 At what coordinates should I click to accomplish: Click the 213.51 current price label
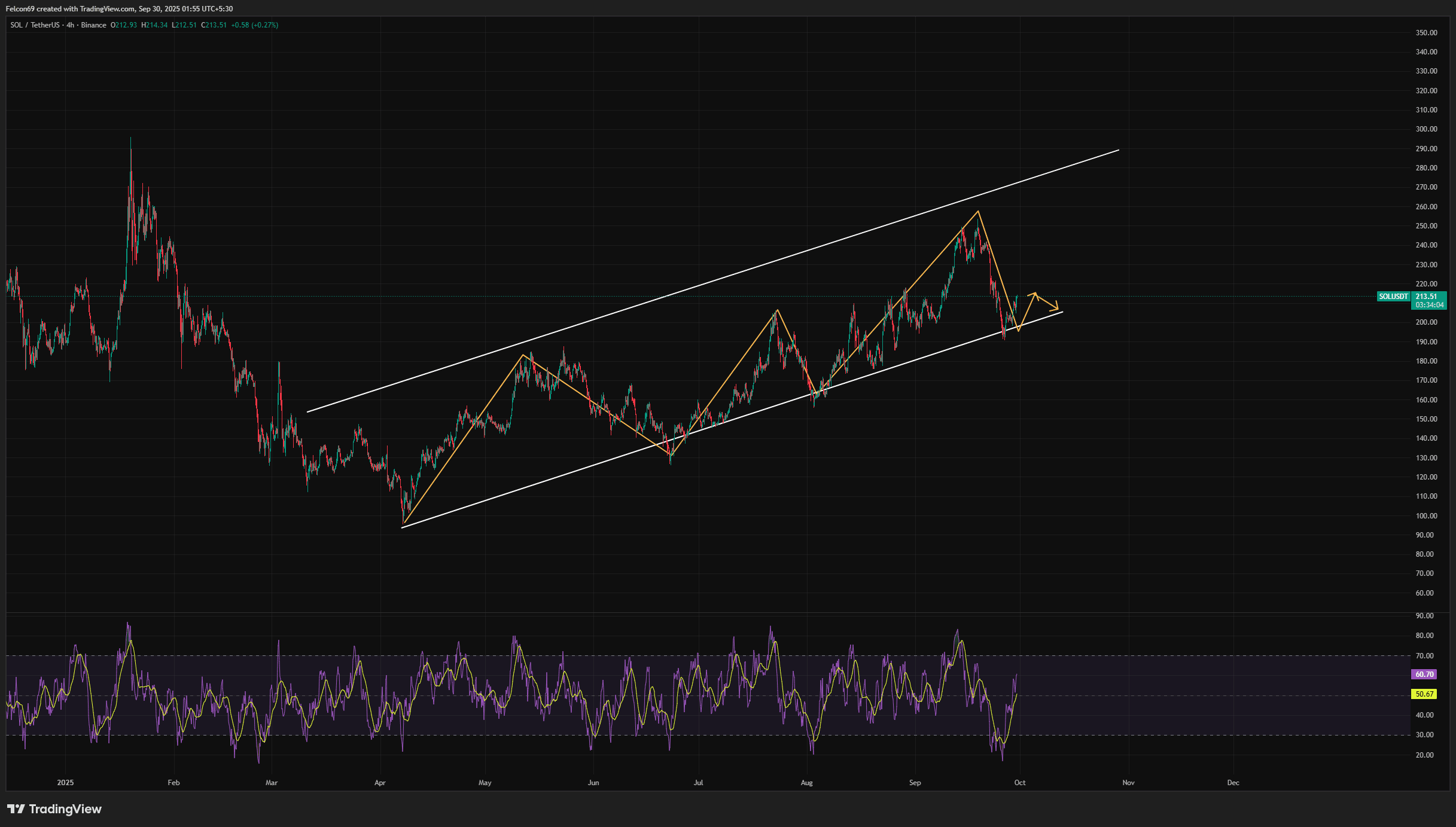click(1426, 297)
